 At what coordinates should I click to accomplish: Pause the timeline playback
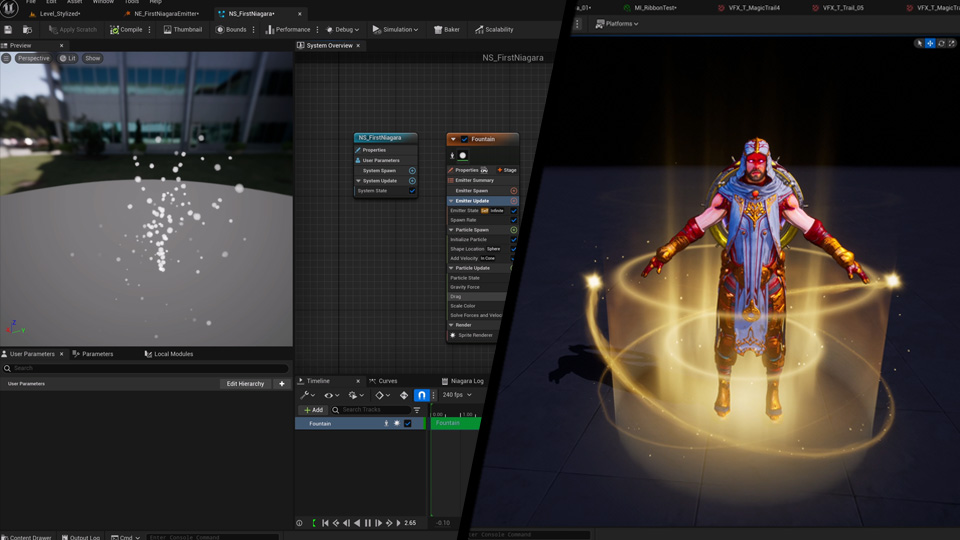point(368,523)
